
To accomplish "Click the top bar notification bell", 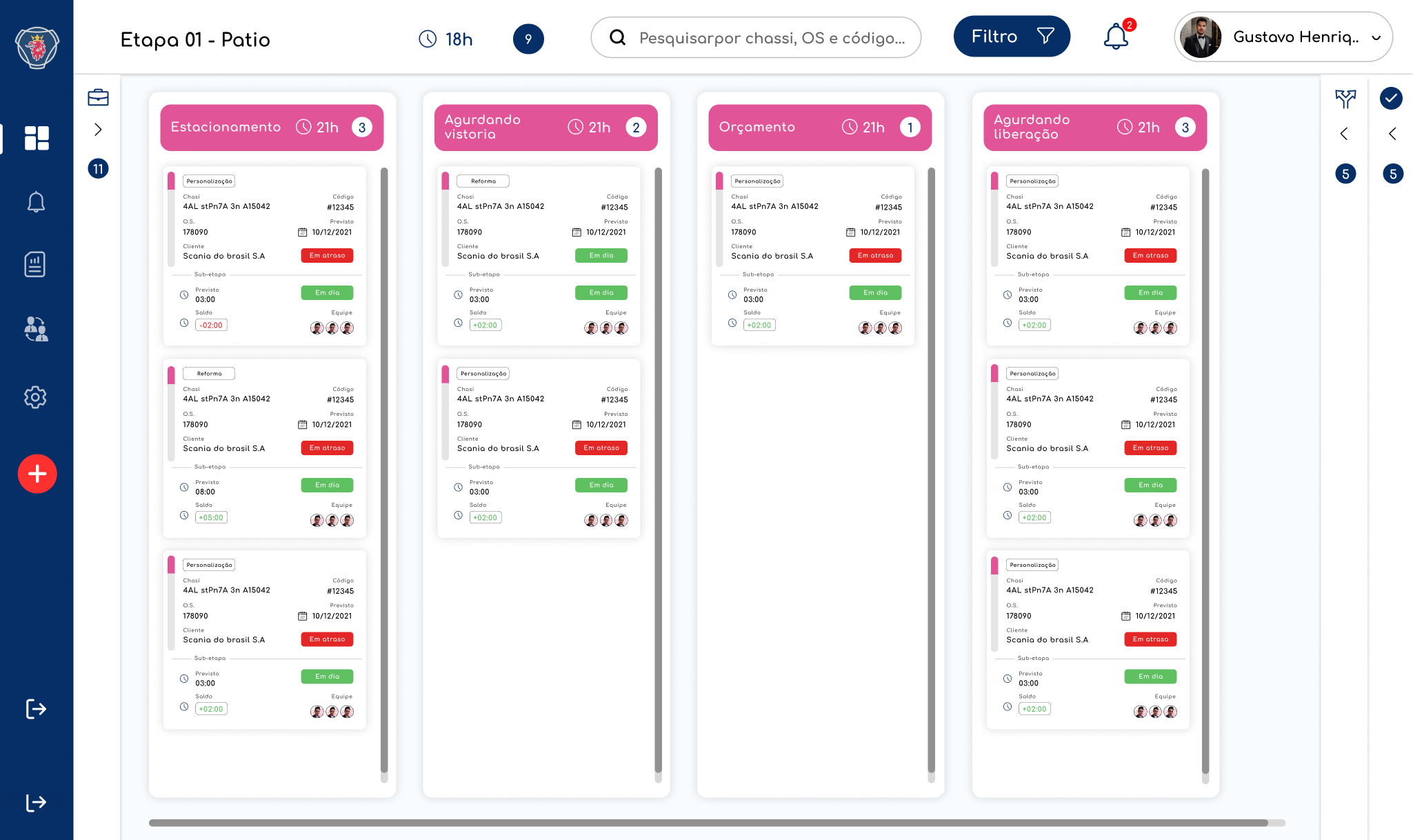I will click(x=1116, y=37).
